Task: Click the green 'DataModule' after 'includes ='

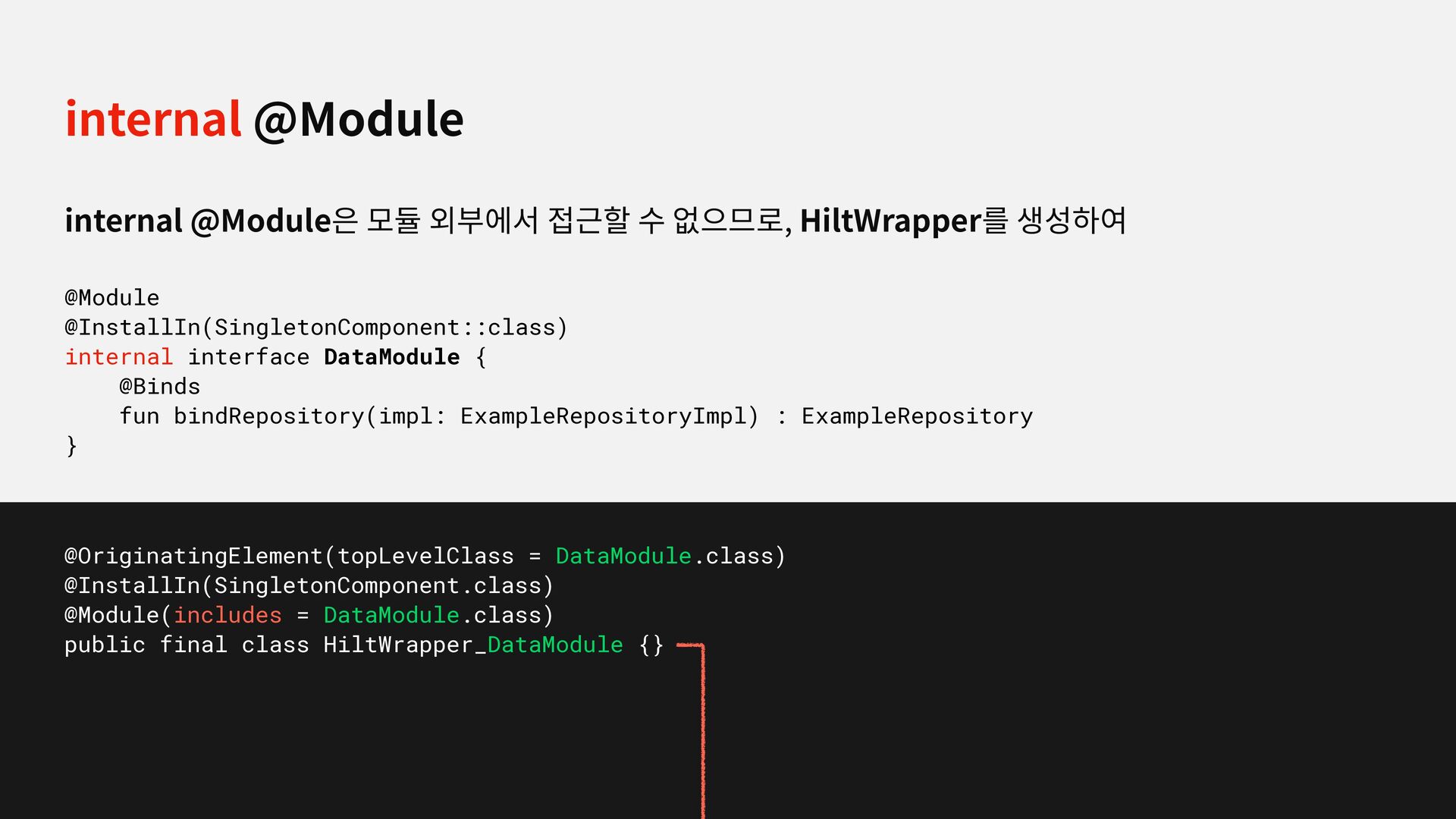Action: point(391,616)
